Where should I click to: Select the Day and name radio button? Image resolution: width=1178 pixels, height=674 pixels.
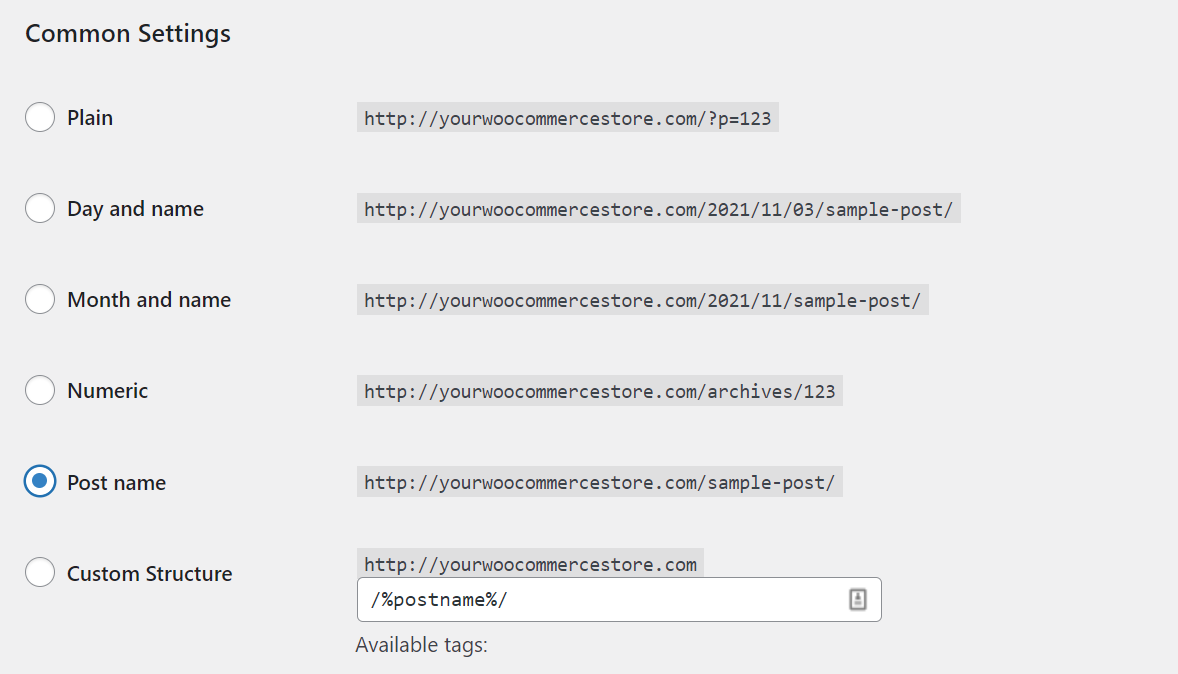click(40, 209)
